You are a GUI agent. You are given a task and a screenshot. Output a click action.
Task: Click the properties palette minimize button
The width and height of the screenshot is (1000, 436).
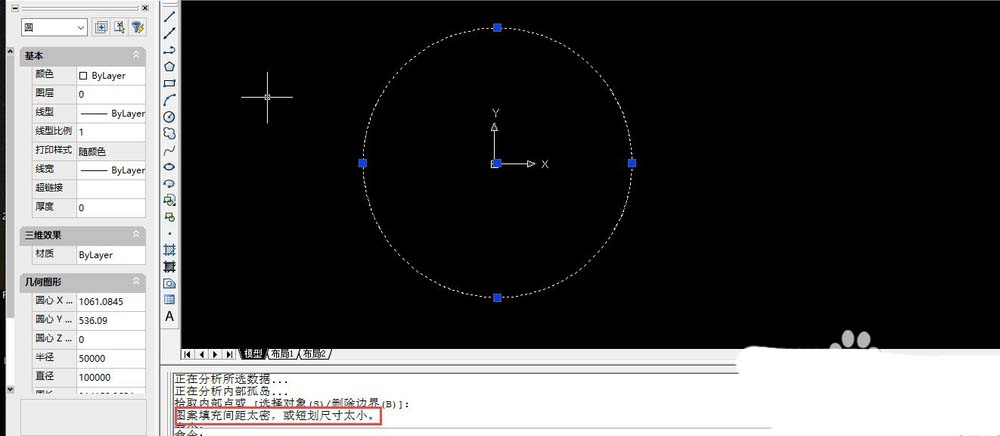point(16,8)
